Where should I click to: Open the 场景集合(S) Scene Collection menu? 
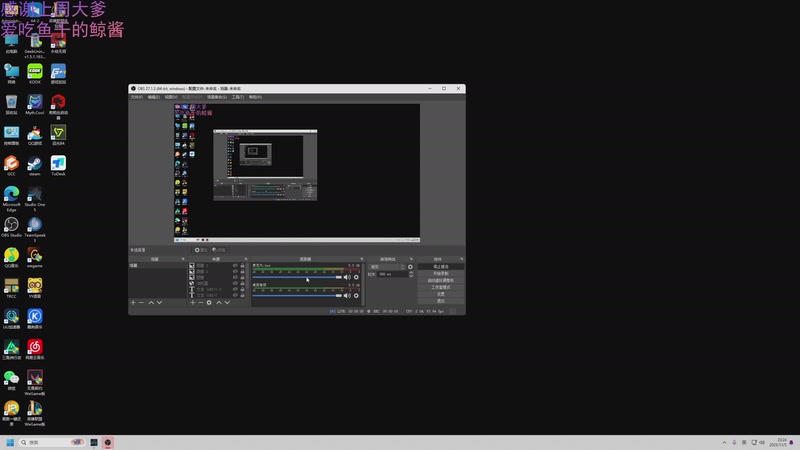point(217,97)
